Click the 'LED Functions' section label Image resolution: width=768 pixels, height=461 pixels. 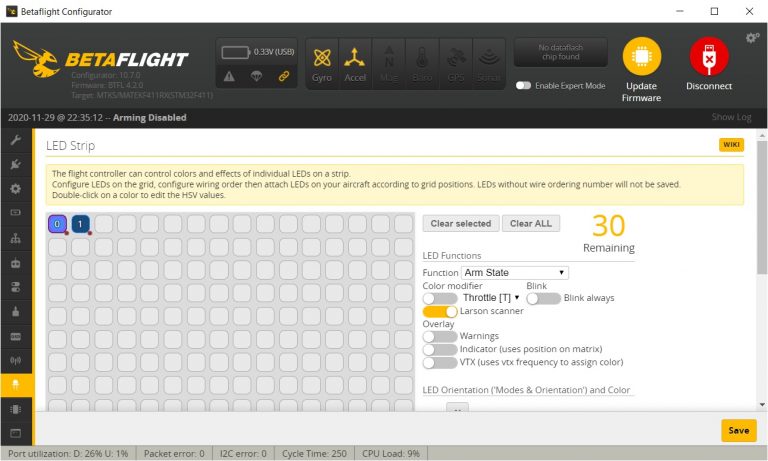[x=452, y=256]
